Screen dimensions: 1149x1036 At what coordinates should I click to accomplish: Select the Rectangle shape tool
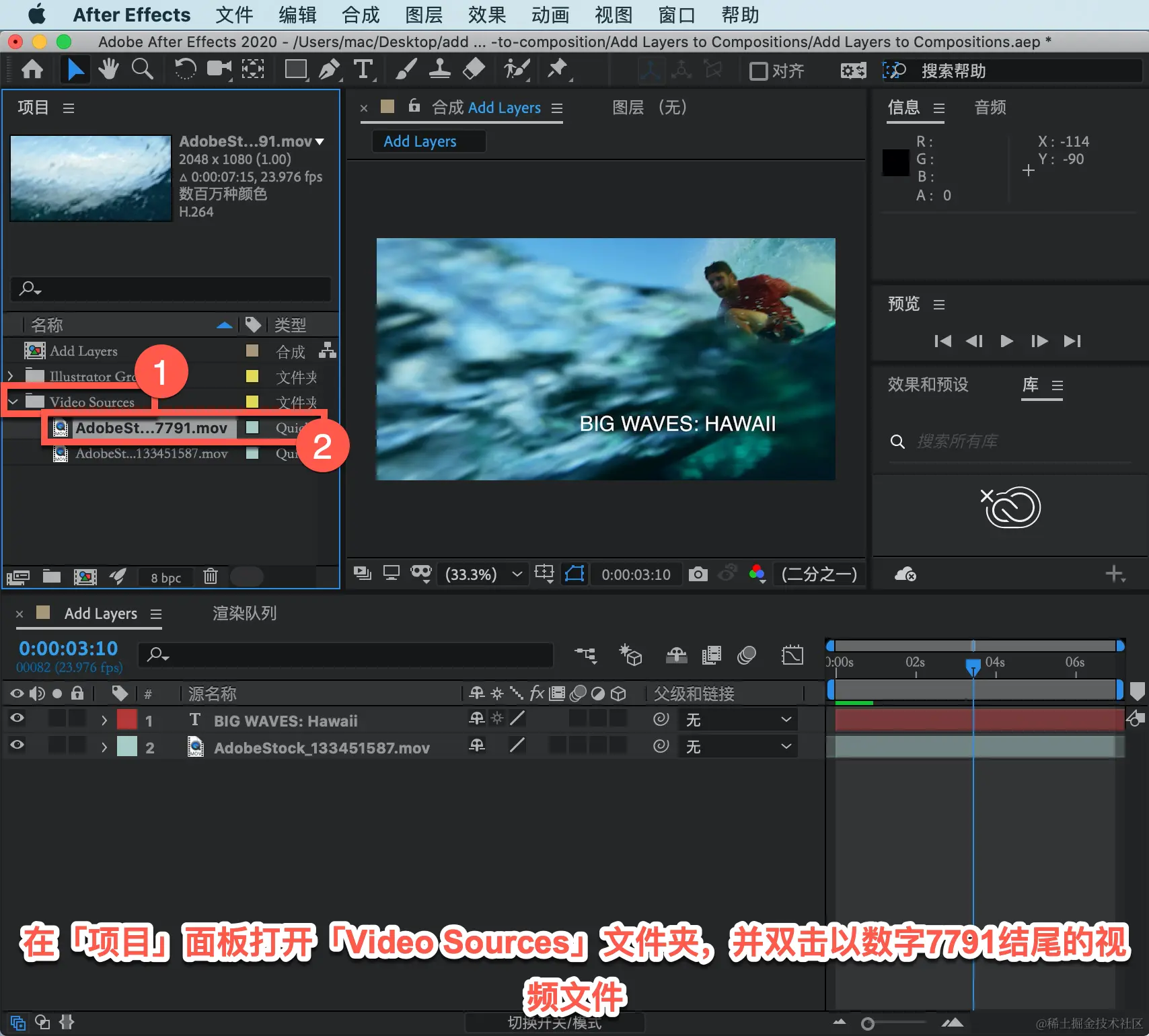coord(296,69)
